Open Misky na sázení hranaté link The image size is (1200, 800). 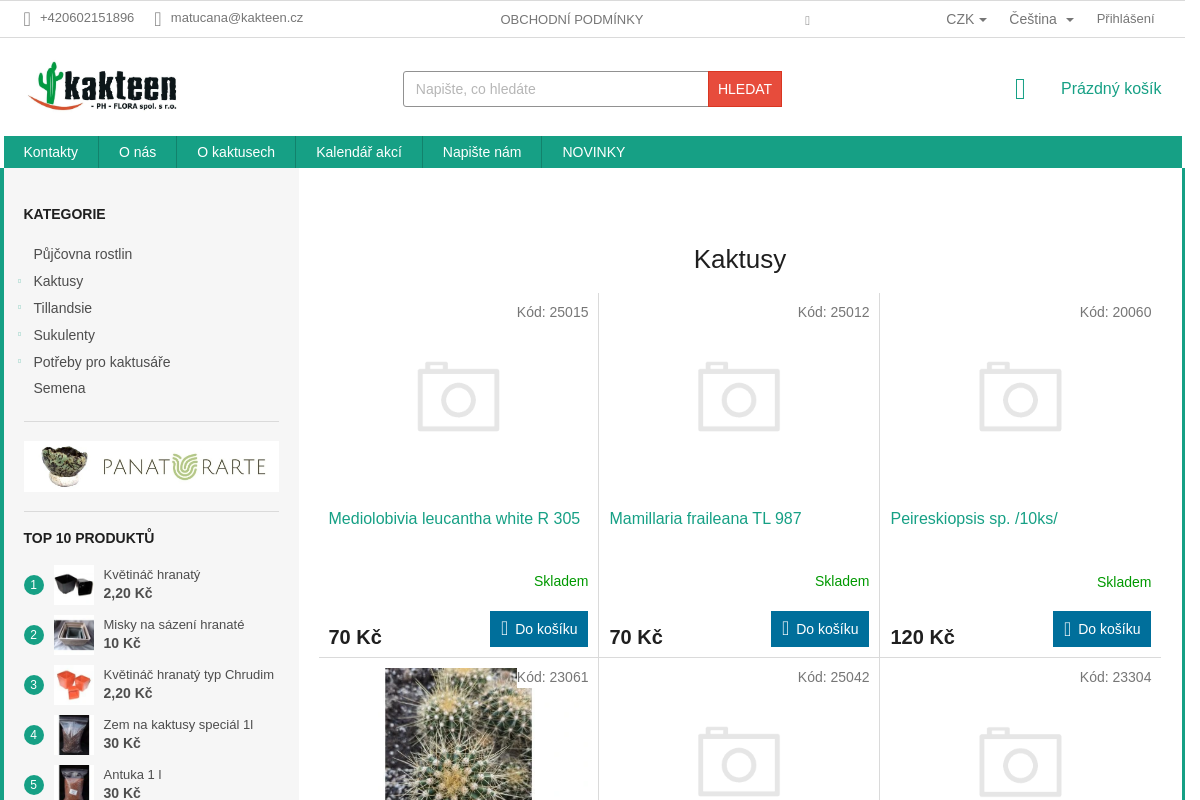pos(174,625)
